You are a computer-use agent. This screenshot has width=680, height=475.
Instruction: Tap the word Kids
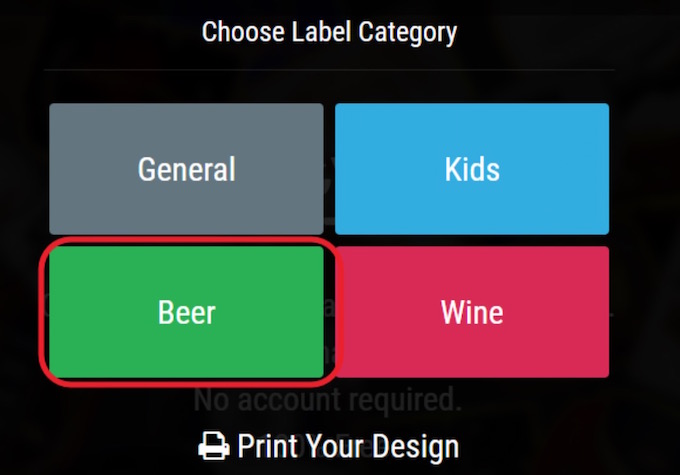(472, 169)
